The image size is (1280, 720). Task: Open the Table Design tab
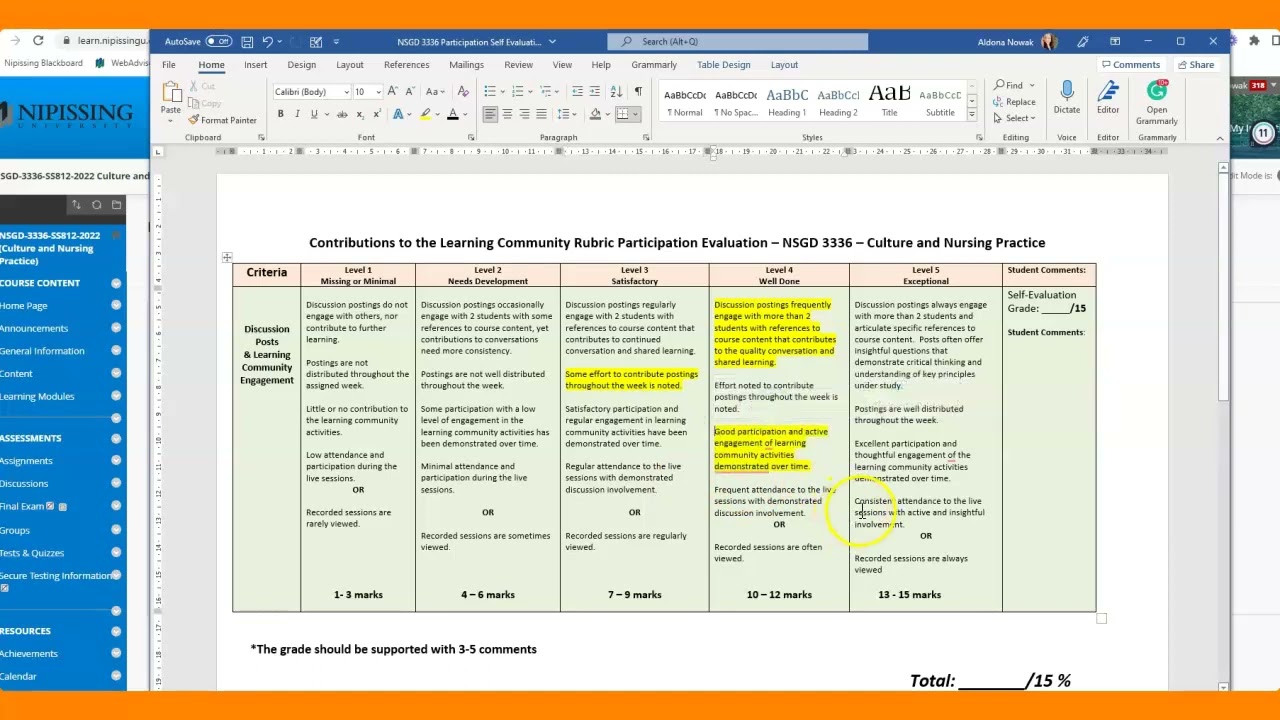pos(723,65)
